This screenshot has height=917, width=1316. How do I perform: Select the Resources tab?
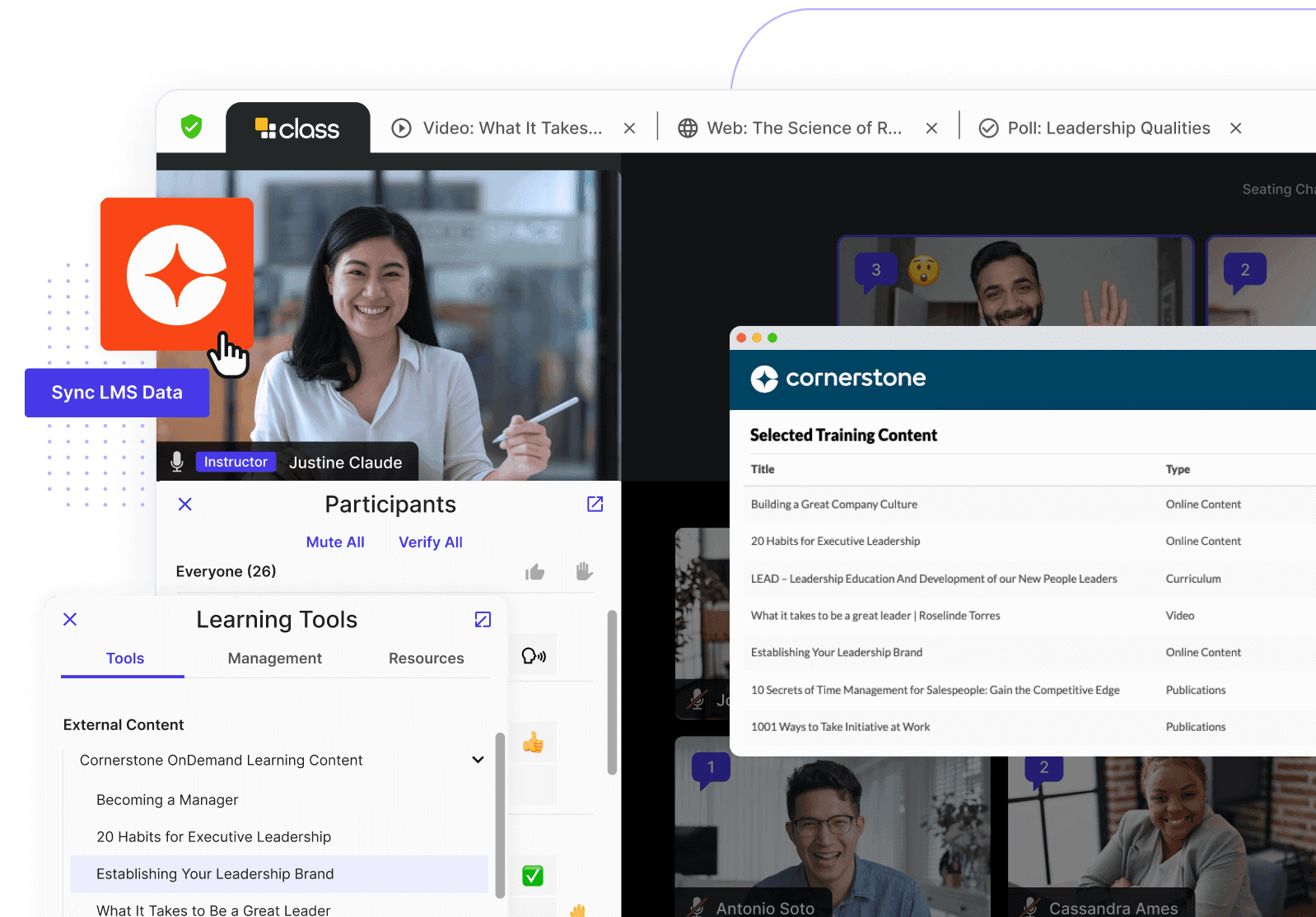point(427,659)
